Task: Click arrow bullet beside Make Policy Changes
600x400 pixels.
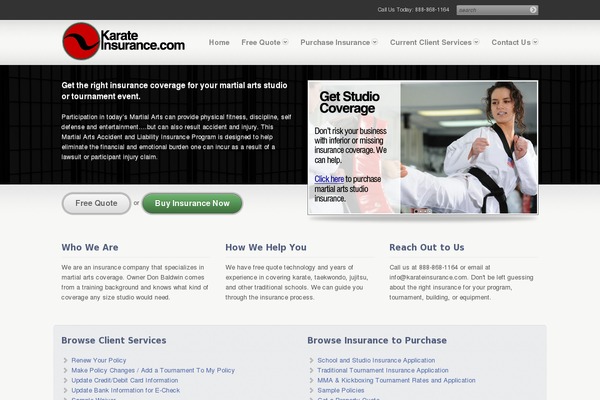Action: click(65, 370)
